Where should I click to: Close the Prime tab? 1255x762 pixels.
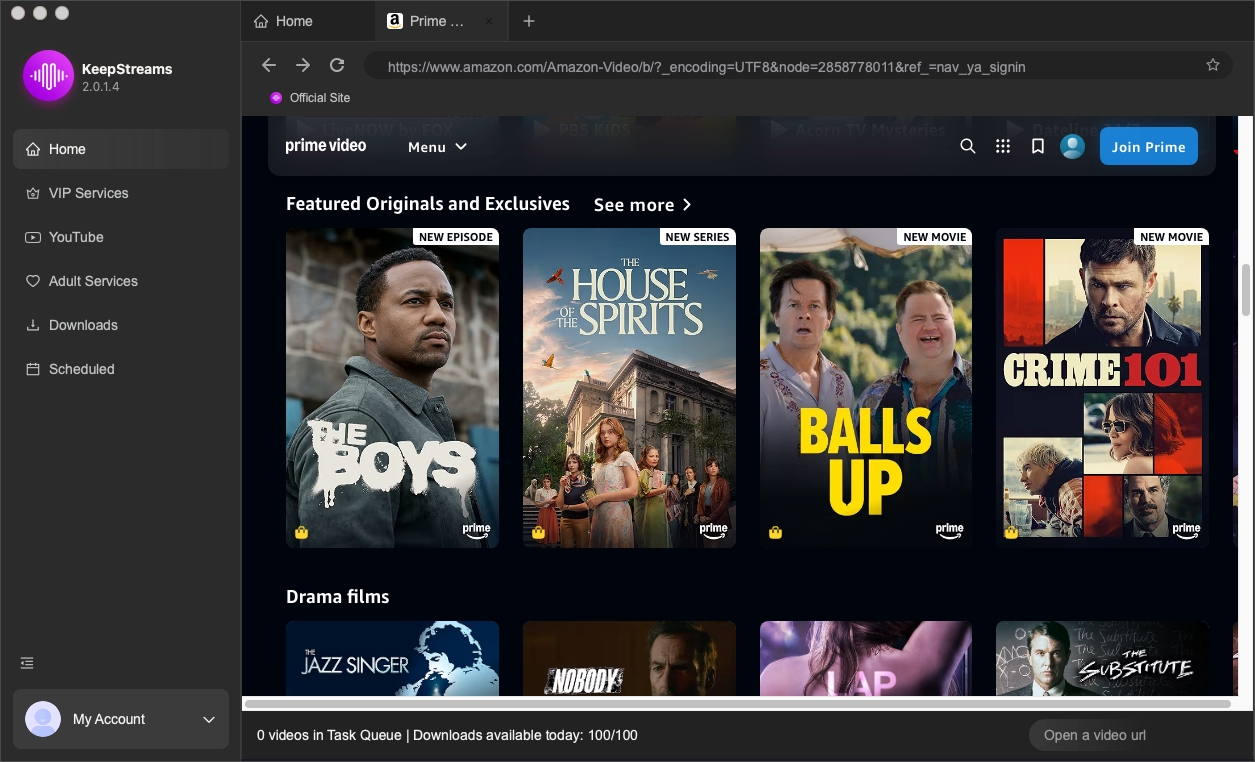pos(489,21)
